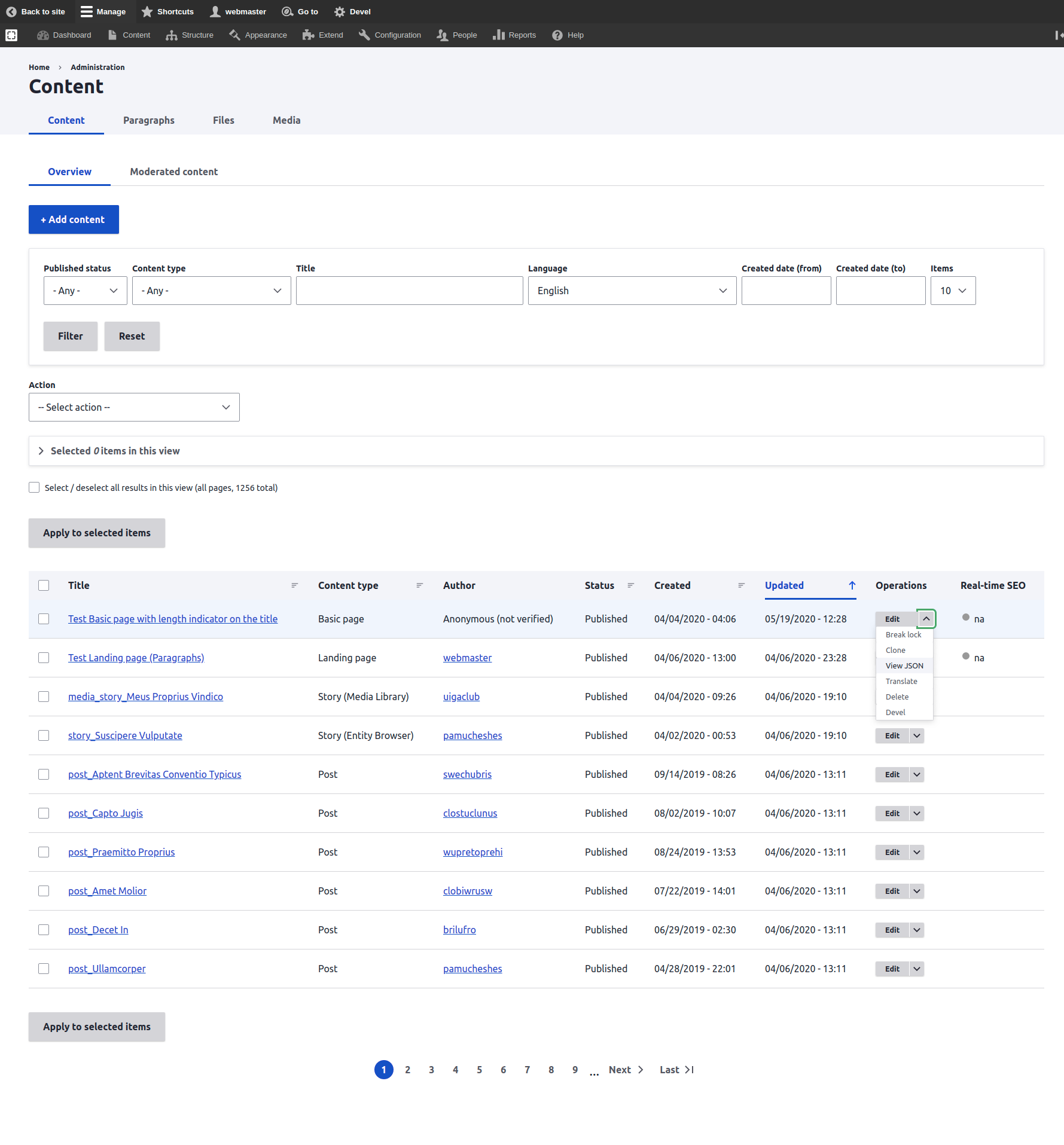The height and width of the screenshot is (1145, 1064).
Task: Click the Dashboard gauge icon
Action: point(42,35)
